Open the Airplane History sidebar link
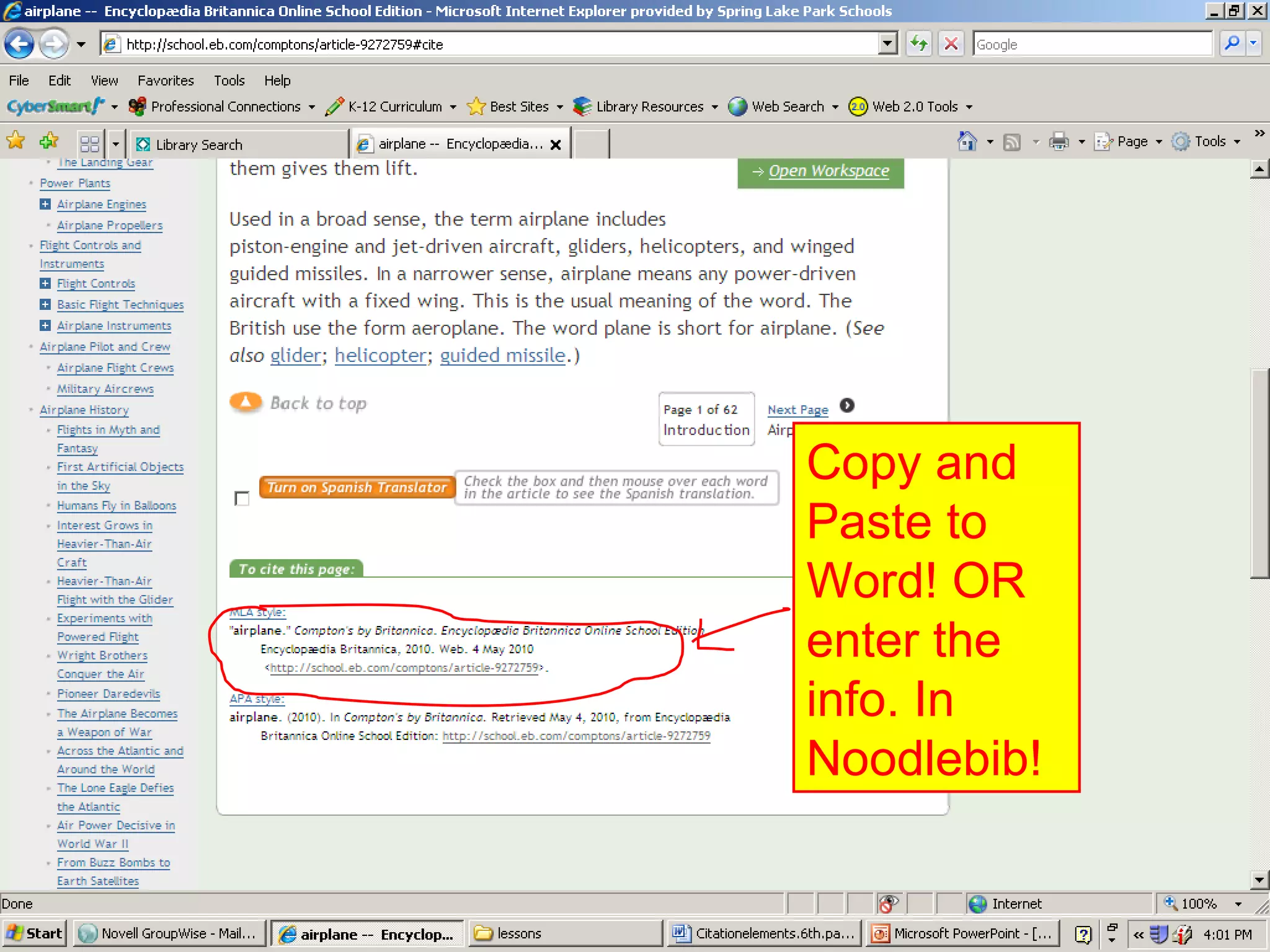1270x952 pixels. (x=84, y=410)
